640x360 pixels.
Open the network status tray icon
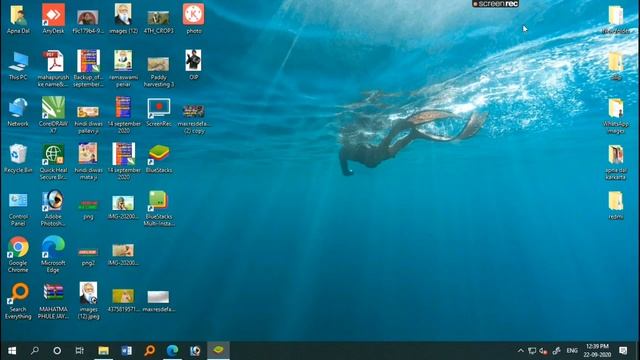pyautogui.click(x=532, y=351)
